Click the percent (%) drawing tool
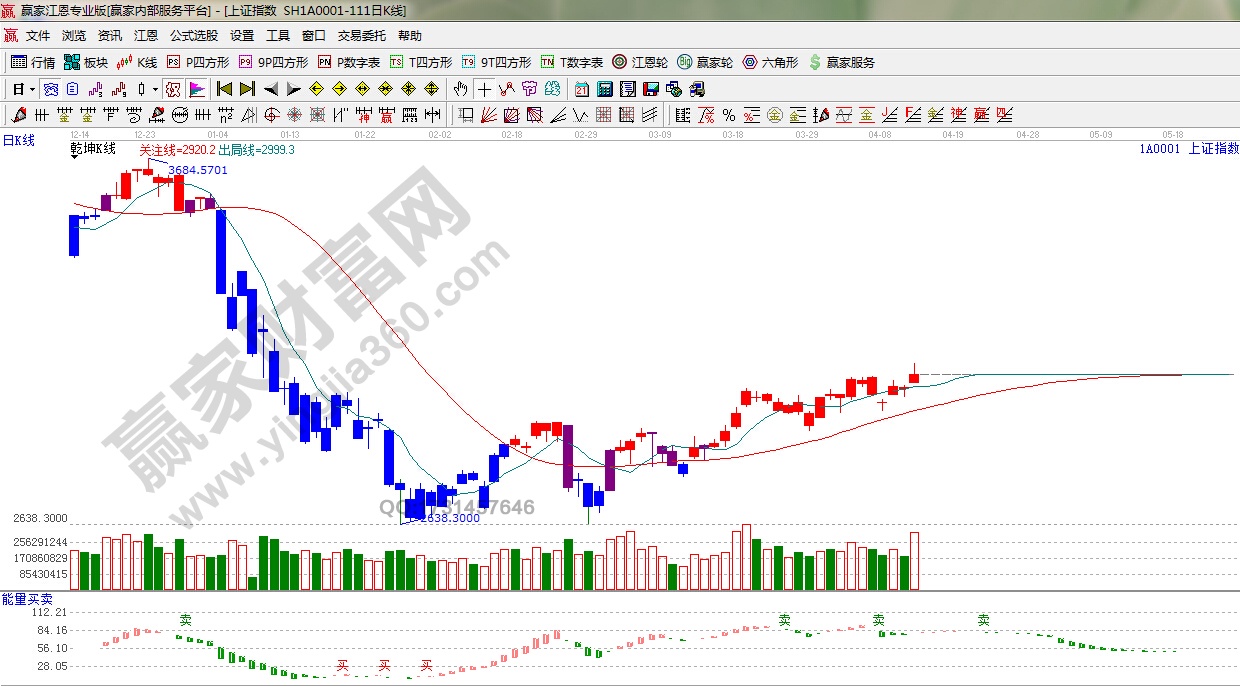The width and height of the screenshot is (1240, 686). click(x=729, y=114)
